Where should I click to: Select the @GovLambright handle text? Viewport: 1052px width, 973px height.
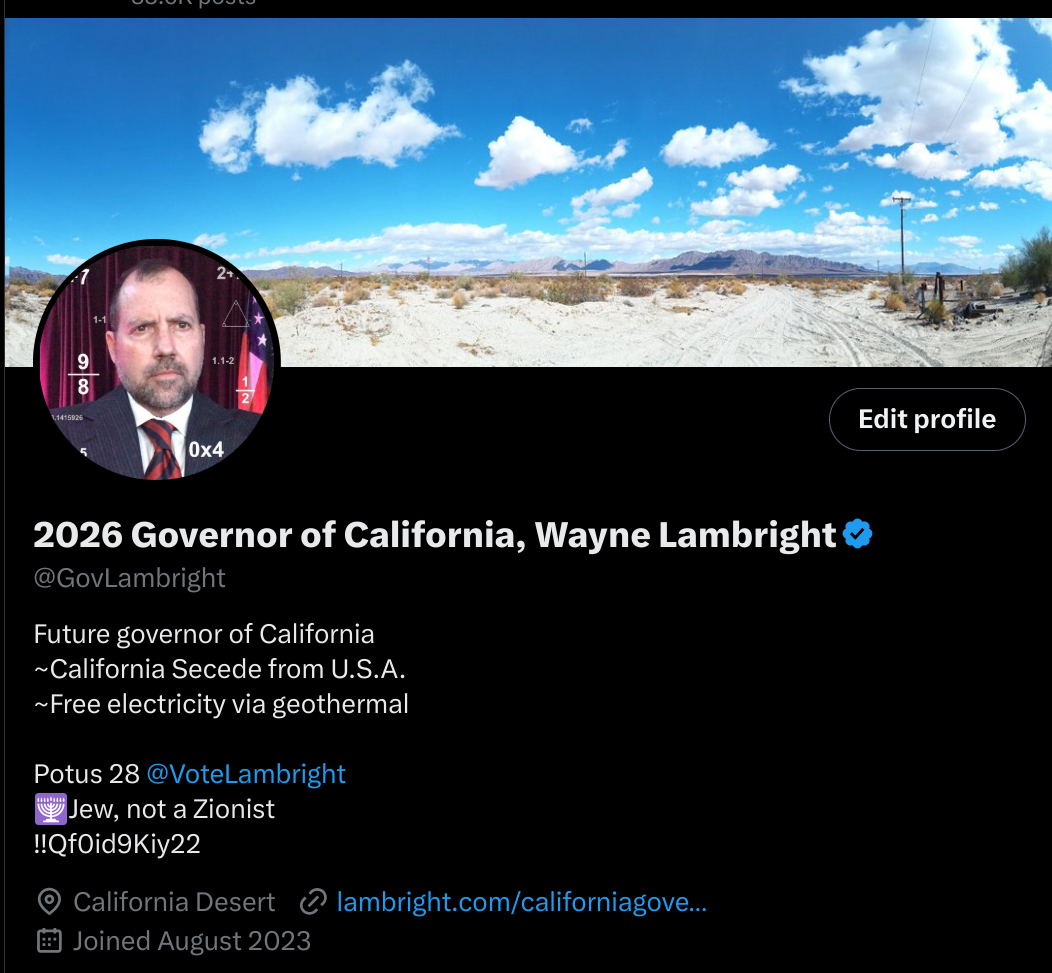[x=129, y=578]
